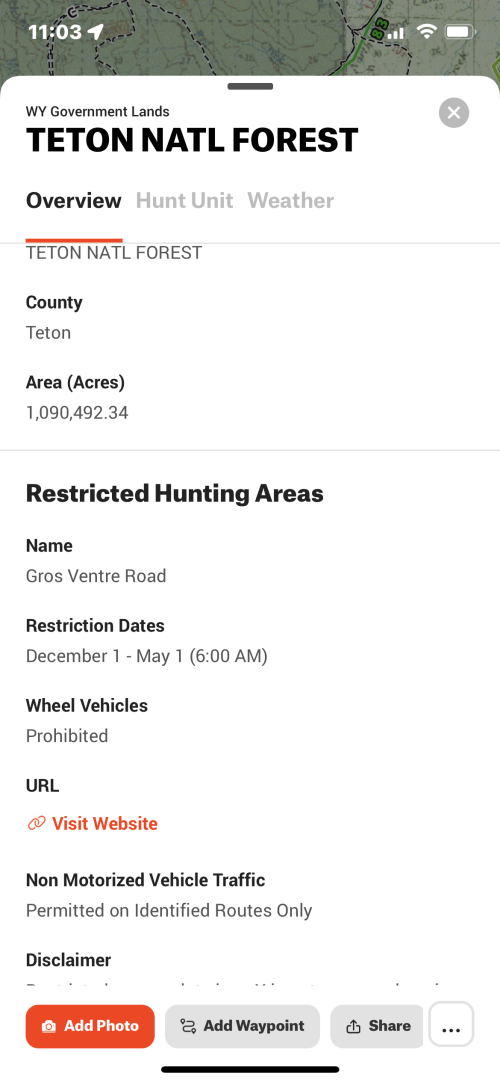Switch to the Hunt Unit tab
Screen dimensions: 500x1083
(184, 200)
